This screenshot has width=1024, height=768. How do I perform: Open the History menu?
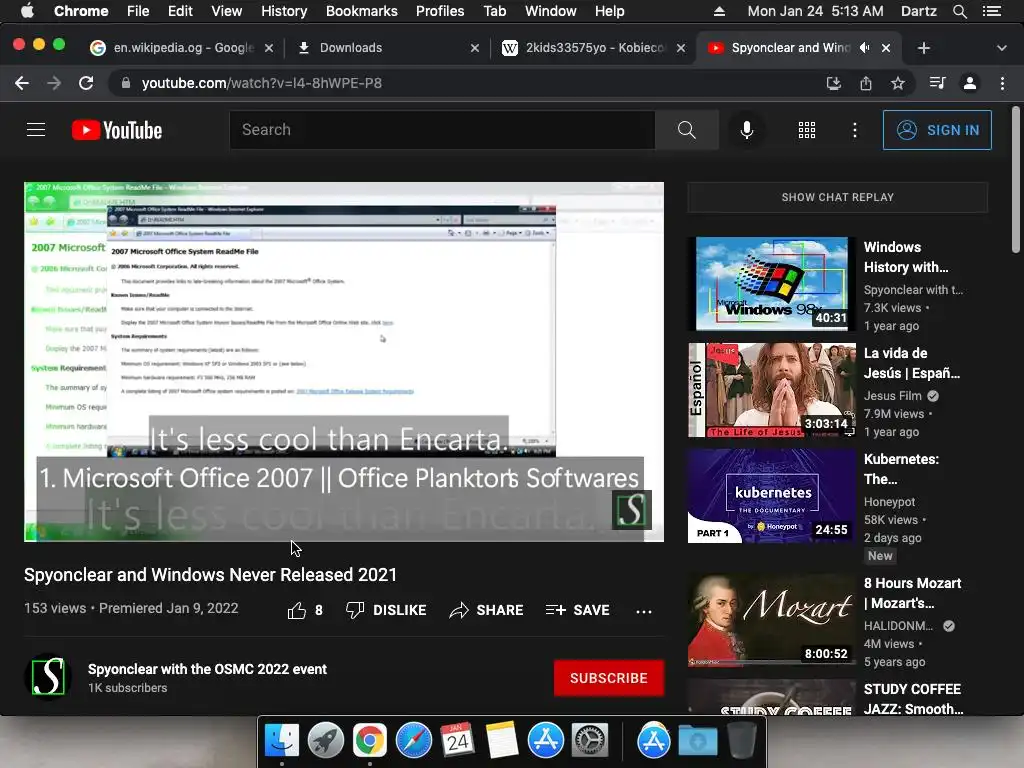coord(284,11)
